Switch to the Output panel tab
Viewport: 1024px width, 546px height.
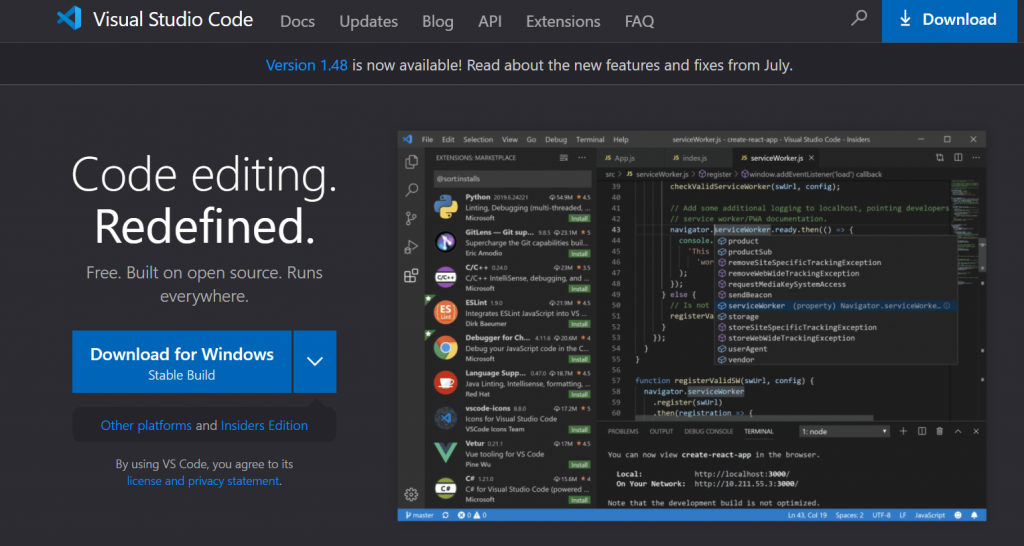(x=661, y=432)
